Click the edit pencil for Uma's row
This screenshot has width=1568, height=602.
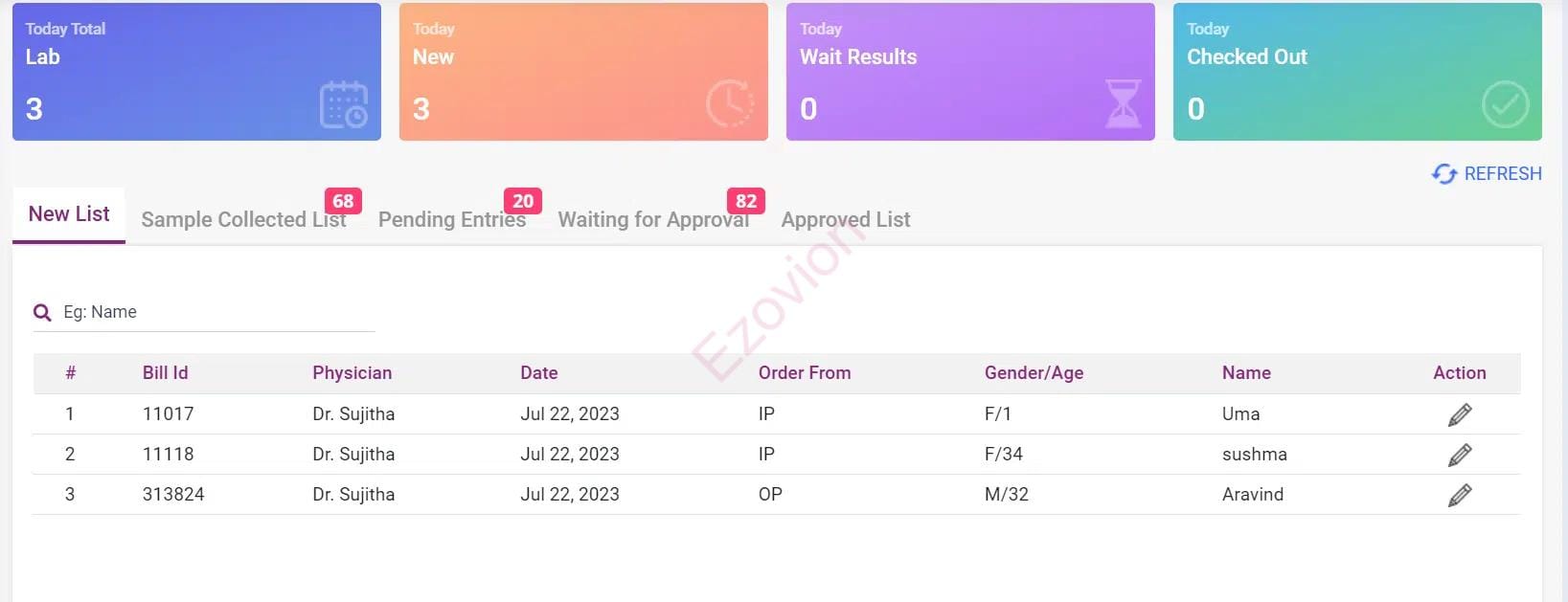coord(1459,414)
